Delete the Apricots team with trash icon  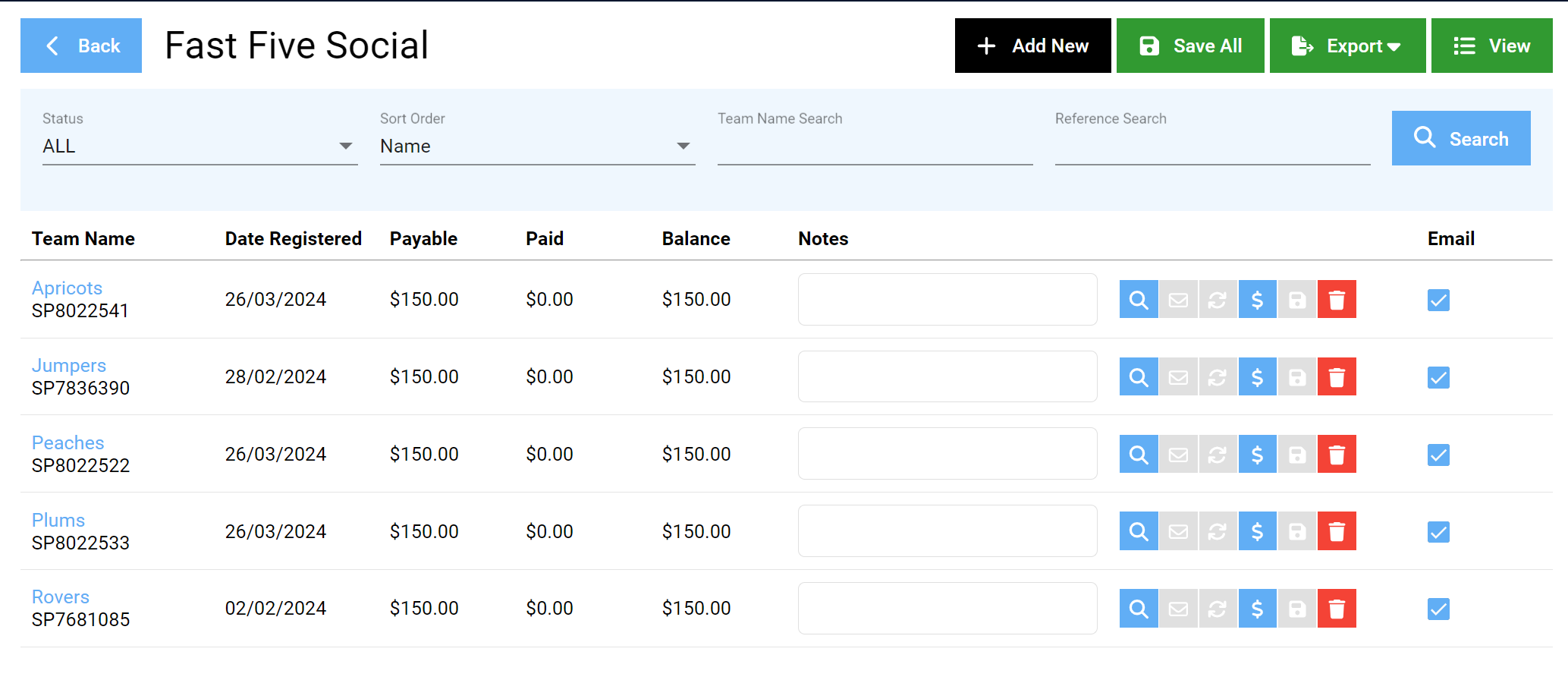coord(1337,300)
